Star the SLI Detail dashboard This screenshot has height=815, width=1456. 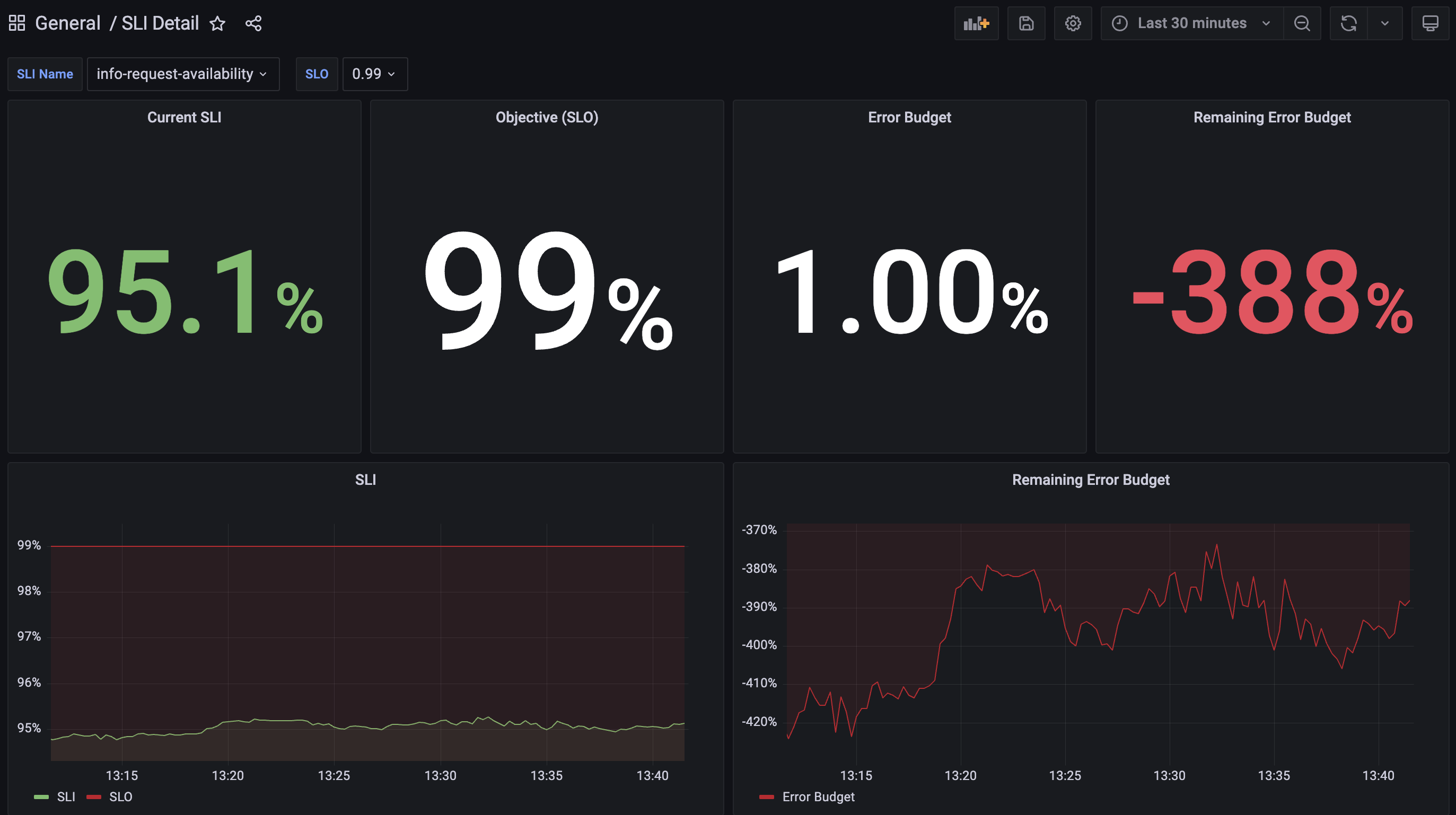point(217,24)
